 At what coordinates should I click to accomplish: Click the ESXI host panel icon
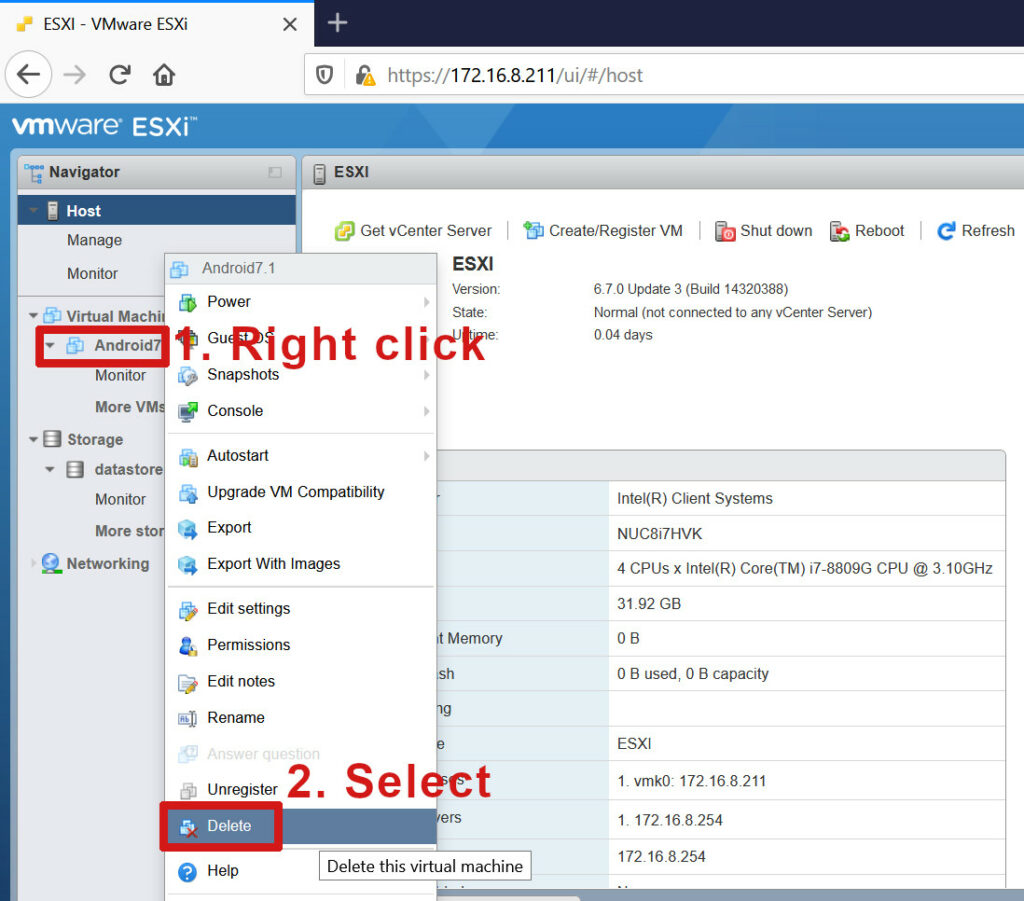tap(319, 174)
